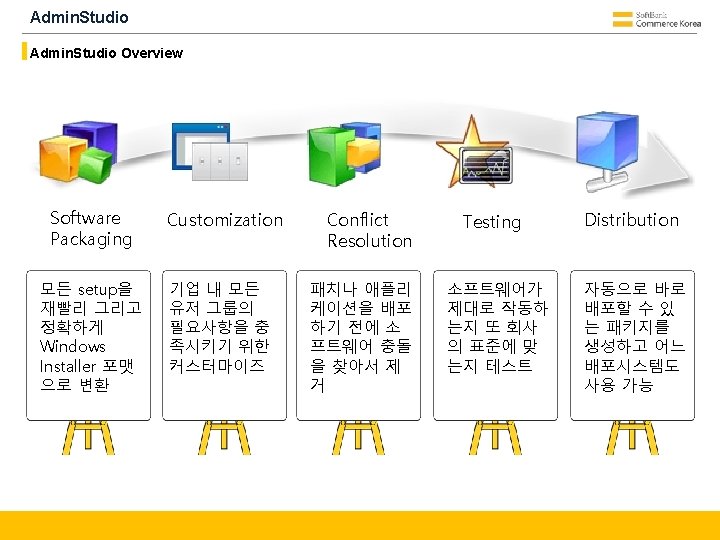
Task: Click the Customization window and panels icon
Action: (x=210, y=152)
